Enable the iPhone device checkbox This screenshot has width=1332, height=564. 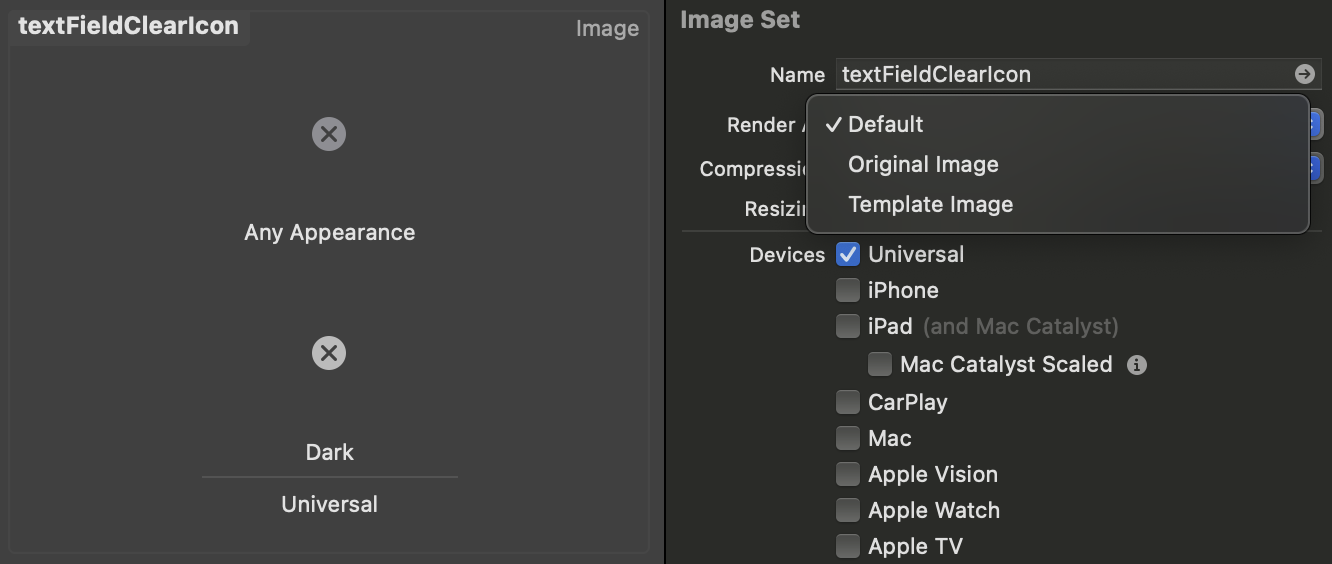[848, 290]
